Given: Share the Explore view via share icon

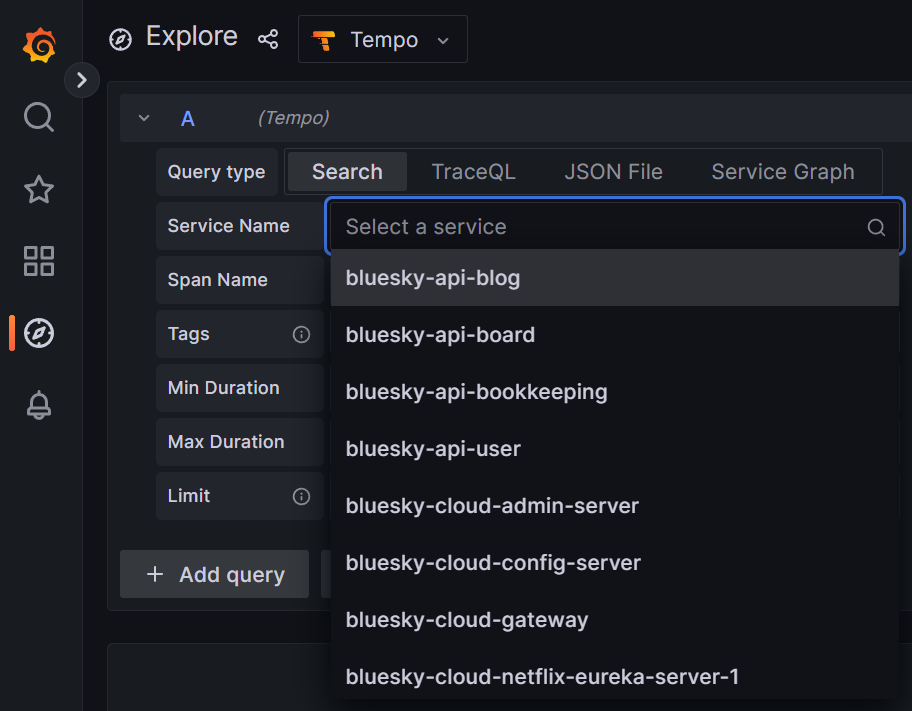Looking at the screenshot, I should click(268, 40).
